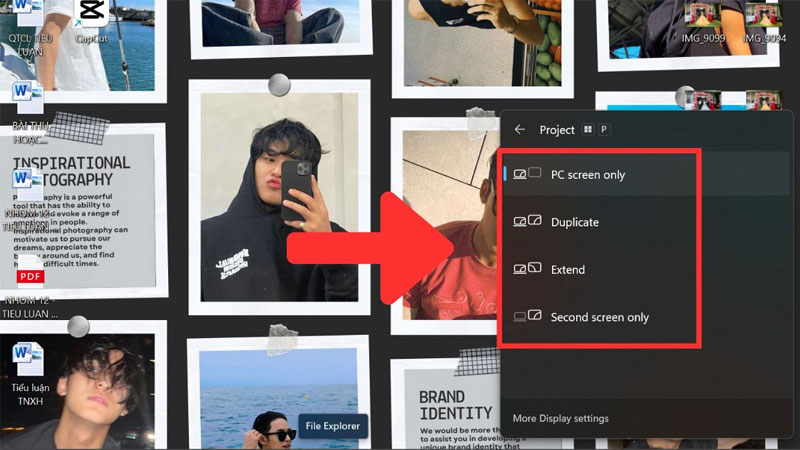Select the IMG_9099 image thumbnail

(x=703, y=23)
